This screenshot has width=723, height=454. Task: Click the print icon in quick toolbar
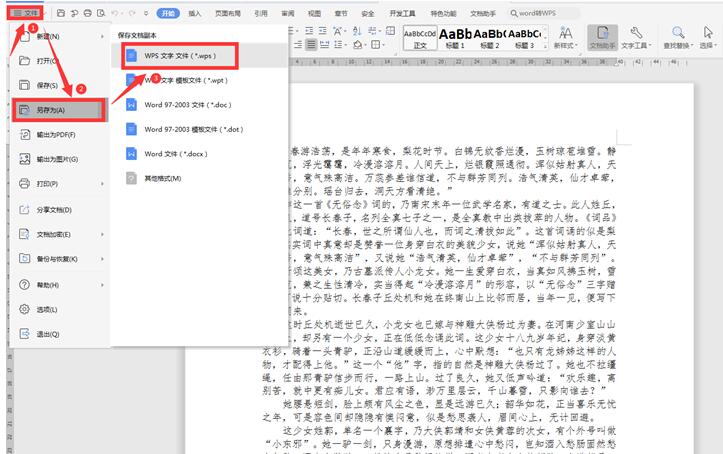pyautogui.click(x=88, y=13)
